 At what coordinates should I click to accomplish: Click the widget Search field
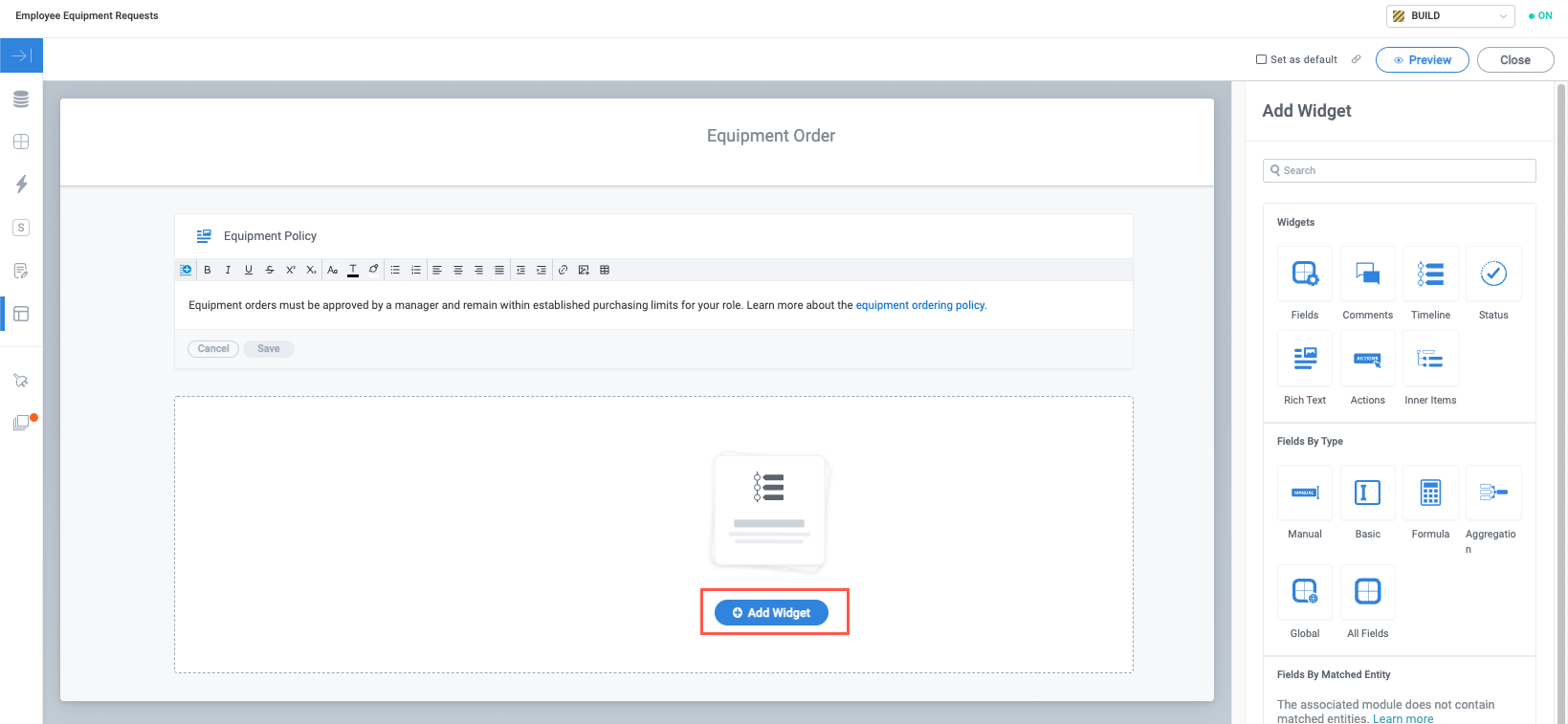tap(1399, 170)
